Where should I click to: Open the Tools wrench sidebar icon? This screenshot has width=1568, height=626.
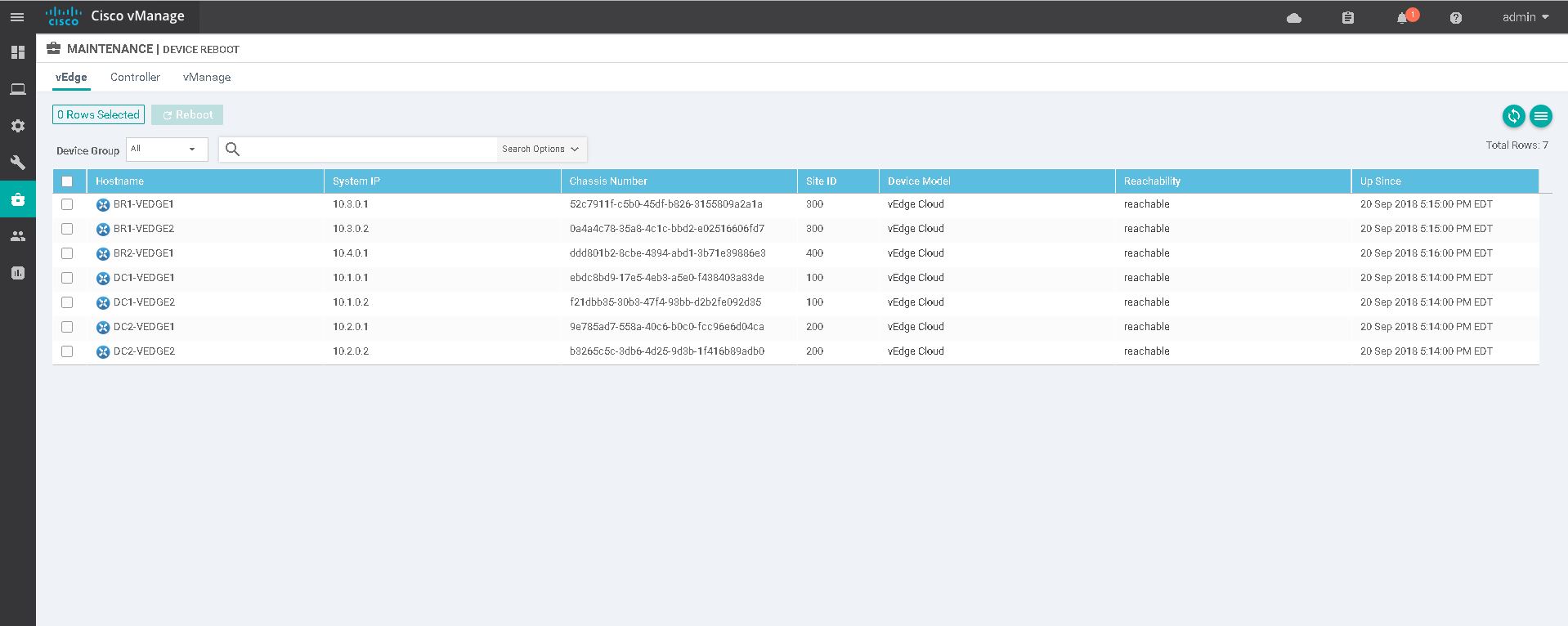tap(17, 163)
